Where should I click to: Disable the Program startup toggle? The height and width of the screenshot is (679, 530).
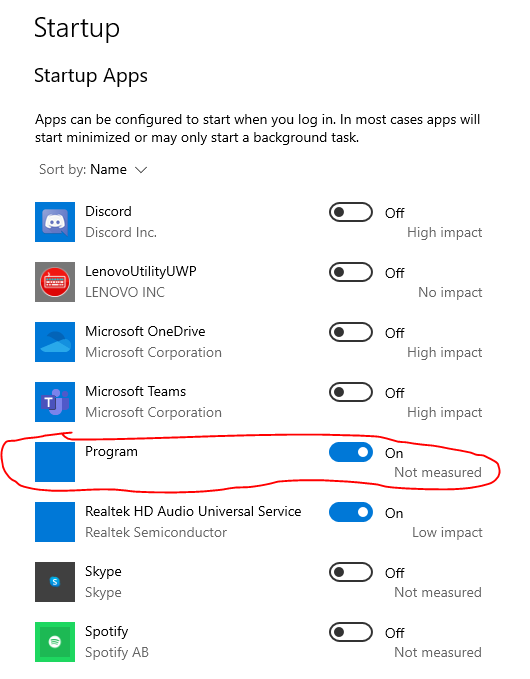(351, 452)
